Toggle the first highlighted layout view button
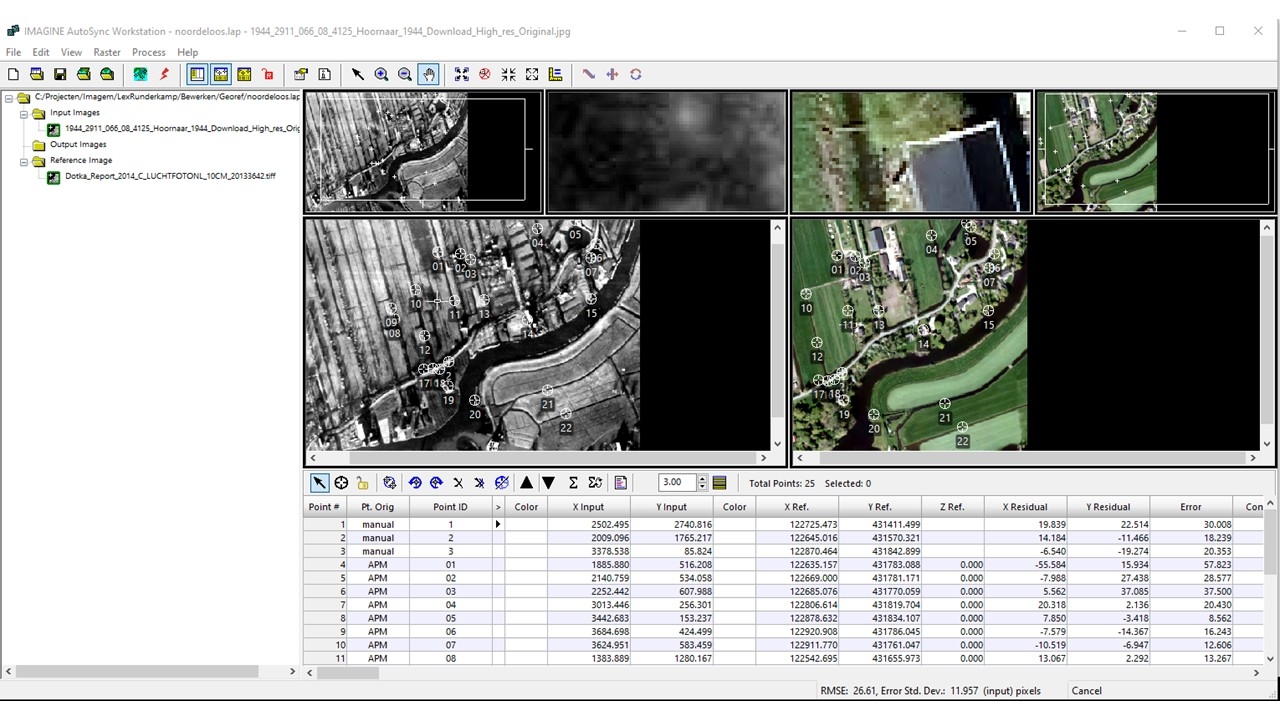Viewport: 1280px width, 720px height. pos(197,74)
